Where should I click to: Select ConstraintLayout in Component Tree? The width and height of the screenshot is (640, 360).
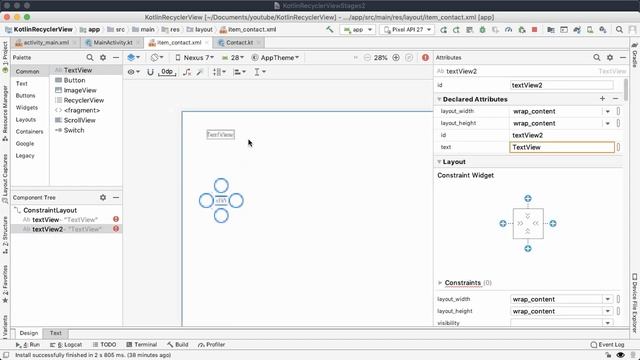(50, 210)
